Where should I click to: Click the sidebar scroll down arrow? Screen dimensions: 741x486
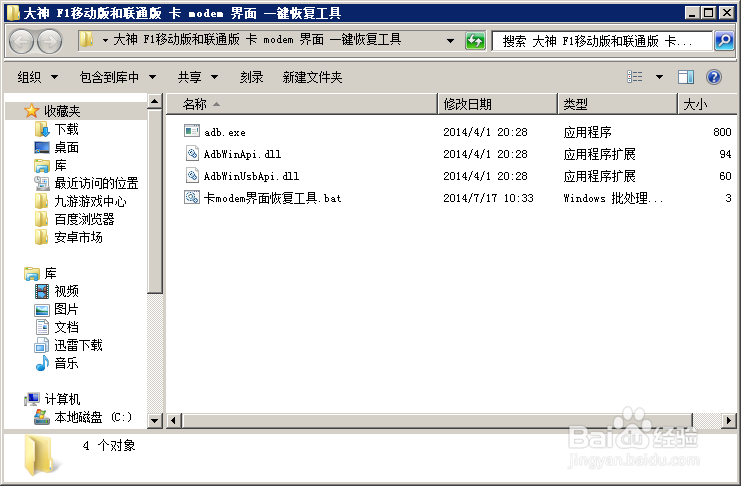click(155, 420)
